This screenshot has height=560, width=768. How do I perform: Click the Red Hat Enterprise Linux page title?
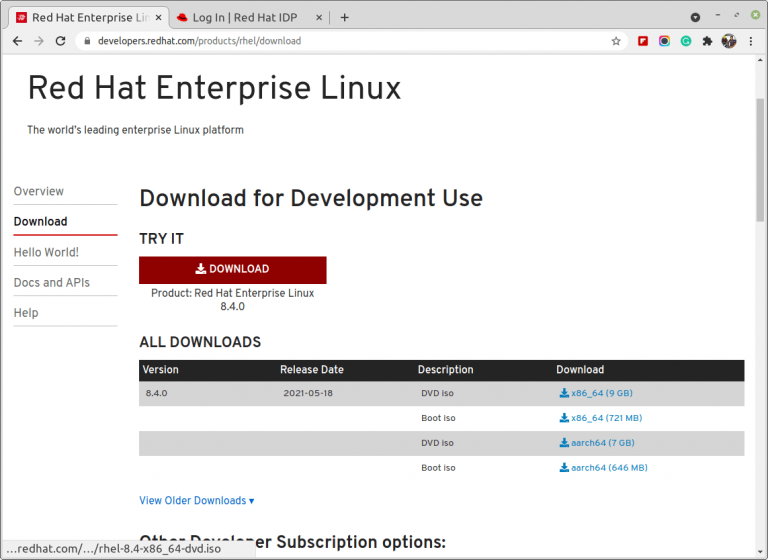point(215,88)
